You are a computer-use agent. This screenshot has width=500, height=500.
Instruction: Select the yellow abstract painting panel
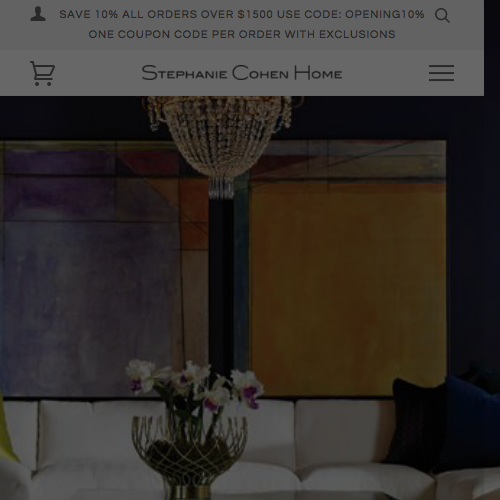pyautogui.click(x=347, y=268)
